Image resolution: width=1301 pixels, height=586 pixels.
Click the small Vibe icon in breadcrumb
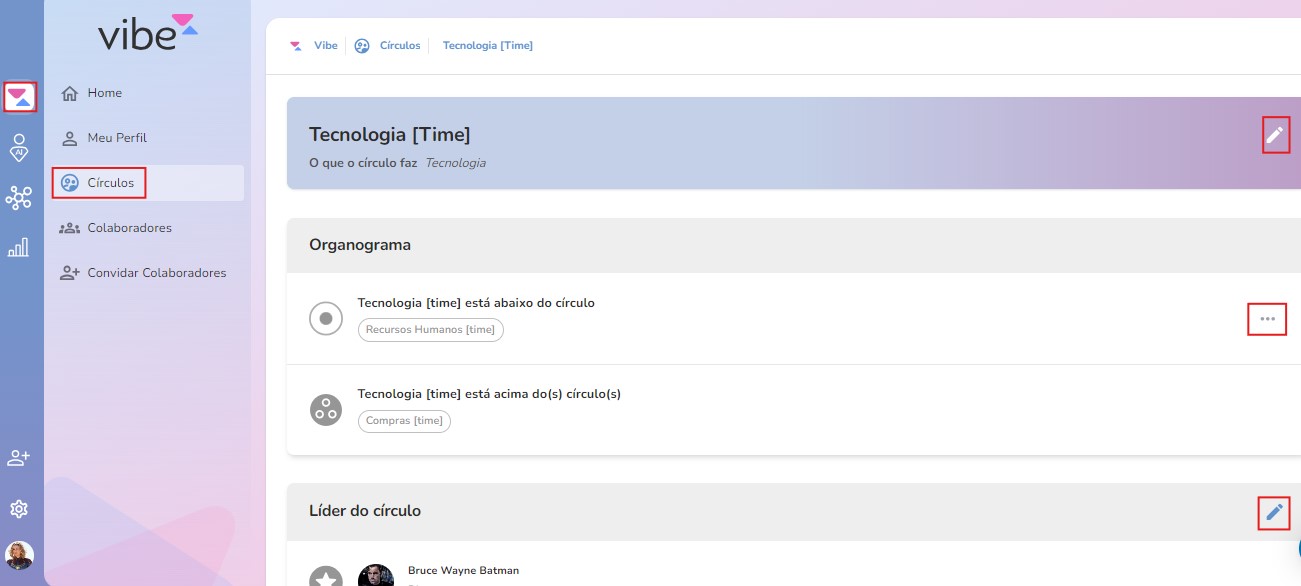295,46
